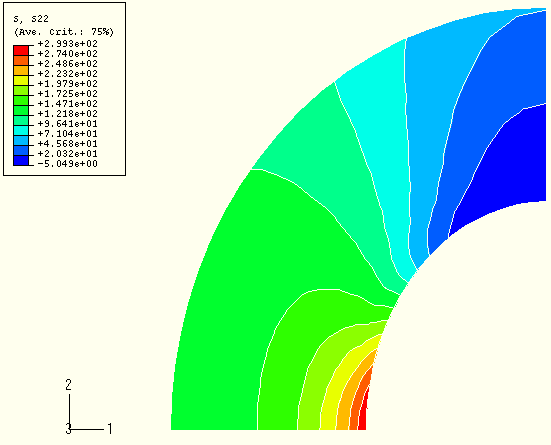Click the dark blue legend swatch at bottom
The width and height of the screenshot is (551, 445).
pos(21,160)
